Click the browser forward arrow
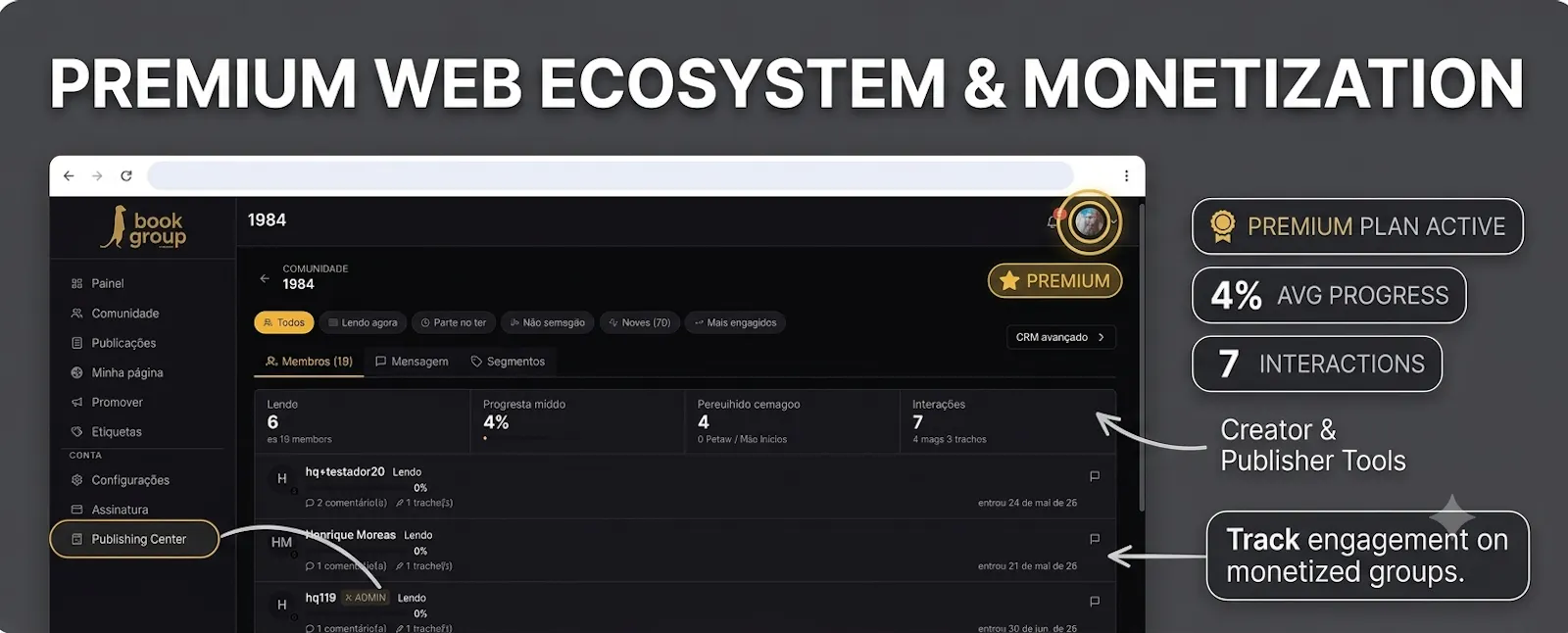The width and height of the screenshot is (1568, 633). (97, 176)
